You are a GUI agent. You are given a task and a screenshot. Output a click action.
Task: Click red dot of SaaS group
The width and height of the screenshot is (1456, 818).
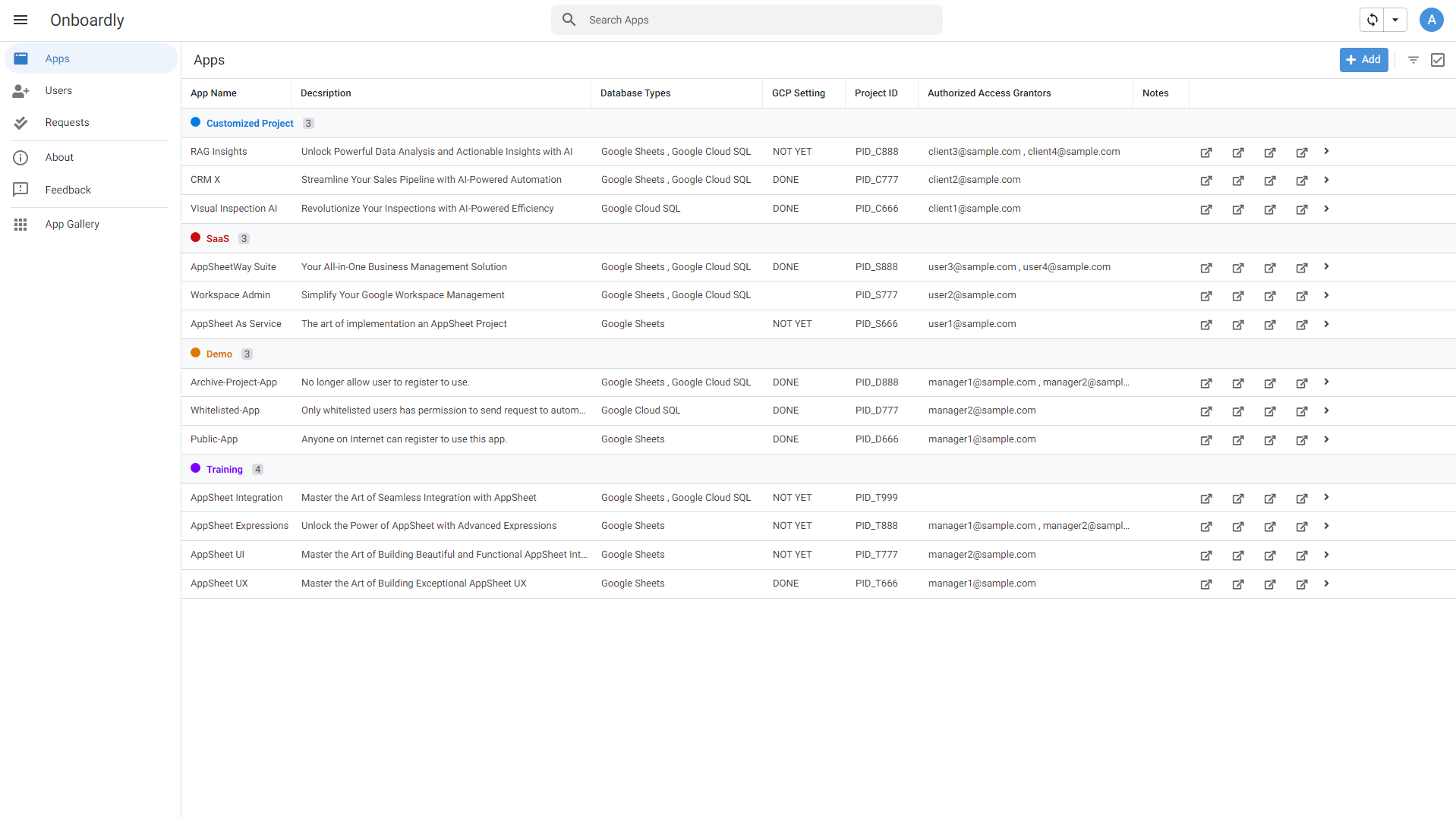195,238
